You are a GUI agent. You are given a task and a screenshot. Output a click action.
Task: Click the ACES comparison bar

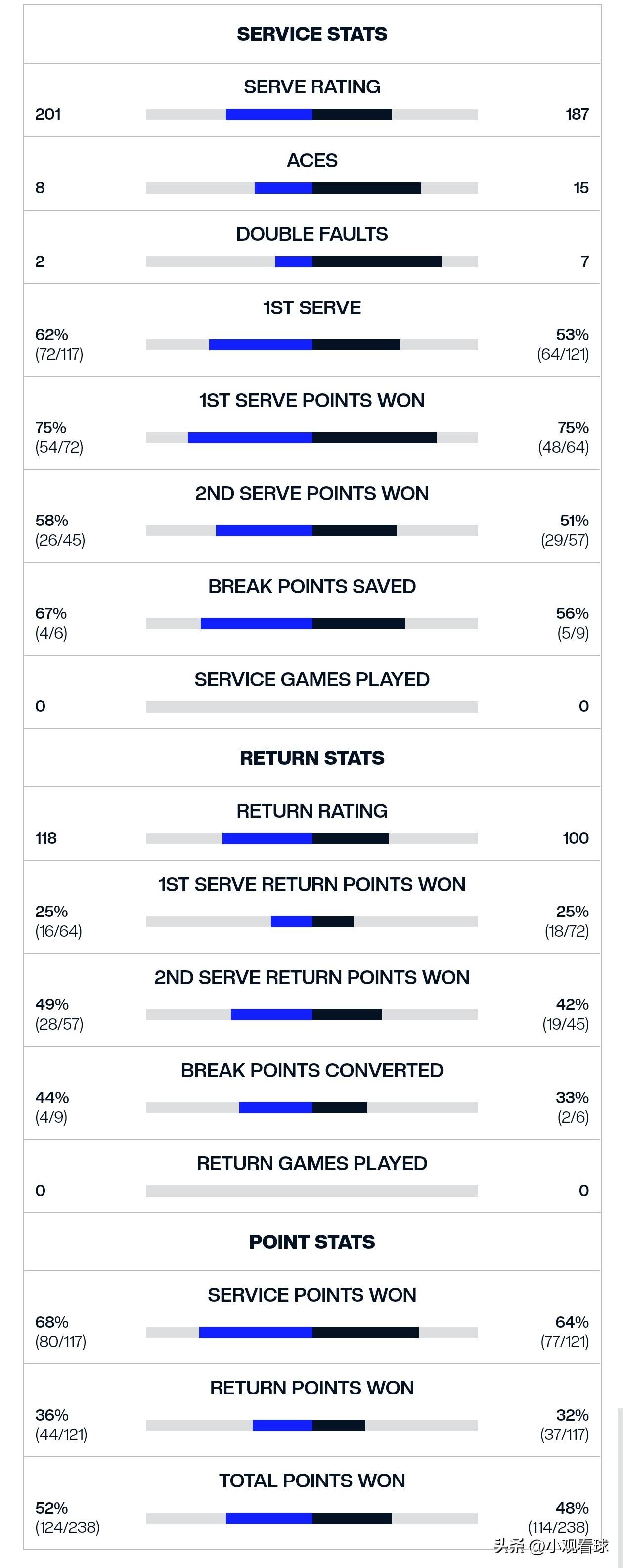tap(312, 188)
